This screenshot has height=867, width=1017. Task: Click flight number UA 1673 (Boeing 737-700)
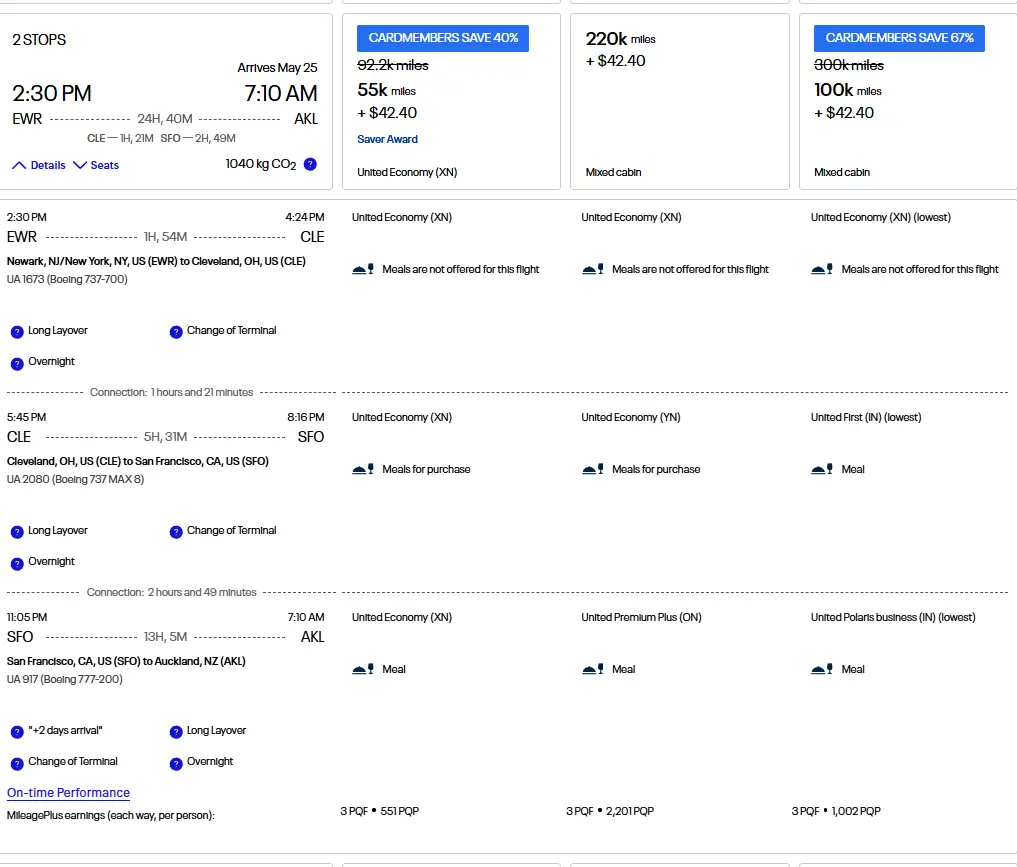click(67, 279)
